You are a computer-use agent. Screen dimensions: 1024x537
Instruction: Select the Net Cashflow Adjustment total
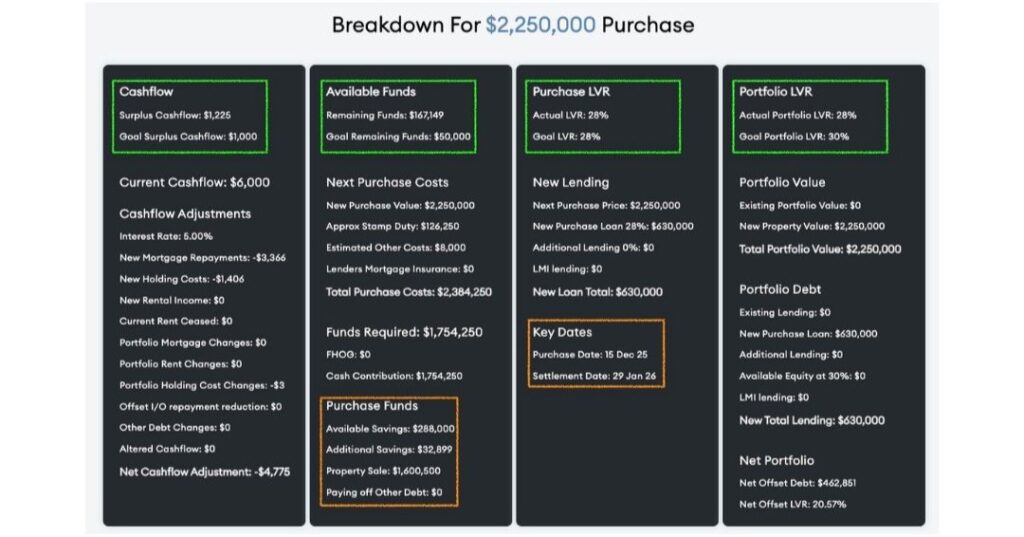(204, 471)
